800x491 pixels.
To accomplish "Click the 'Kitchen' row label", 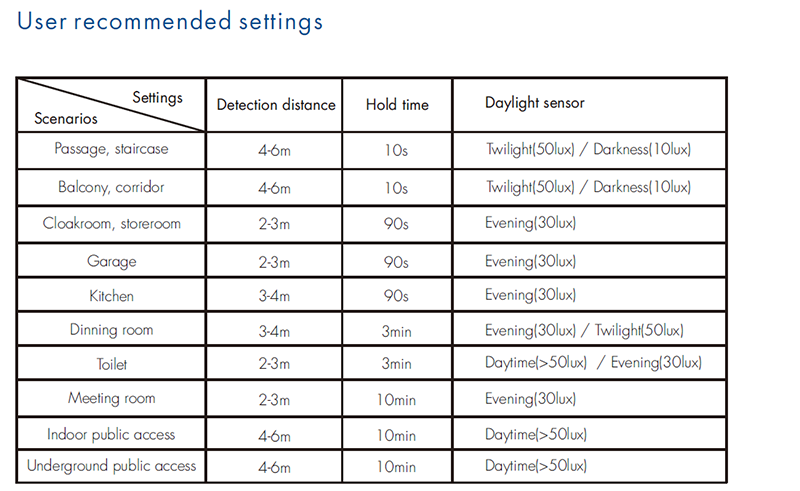I will click(x=111, y=296).
